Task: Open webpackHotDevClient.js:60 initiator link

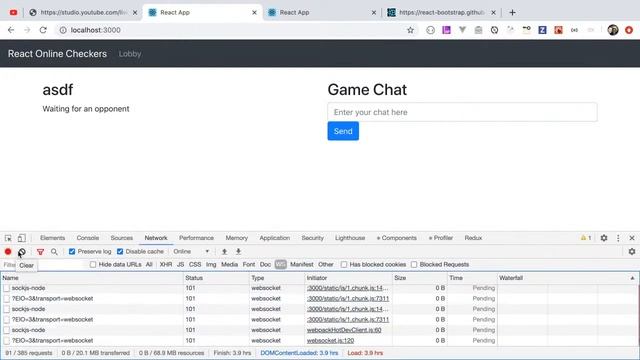Action: click(344, 330)
